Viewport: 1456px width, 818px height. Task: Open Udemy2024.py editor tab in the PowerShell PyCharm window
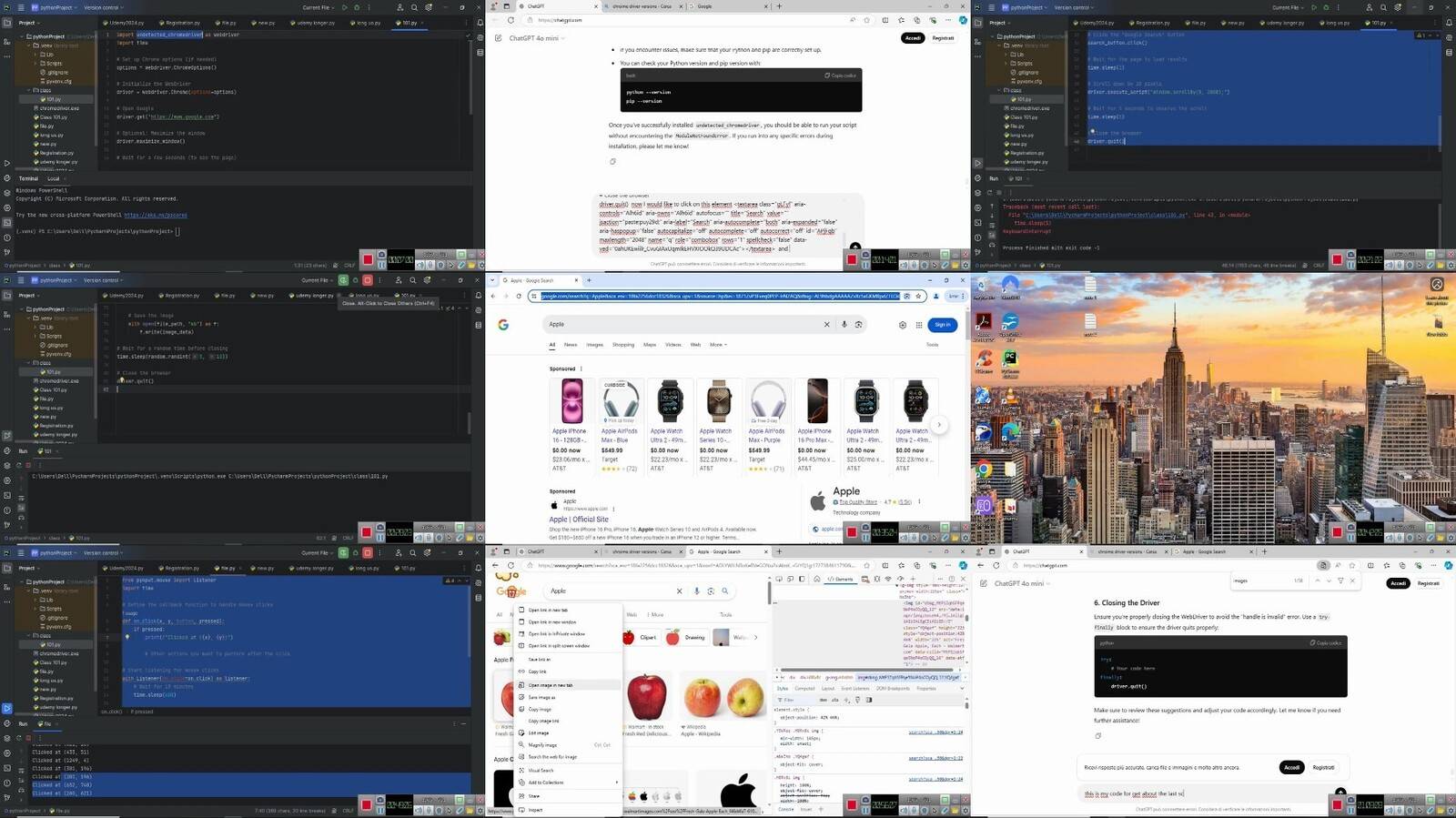[x=125, y=23]
